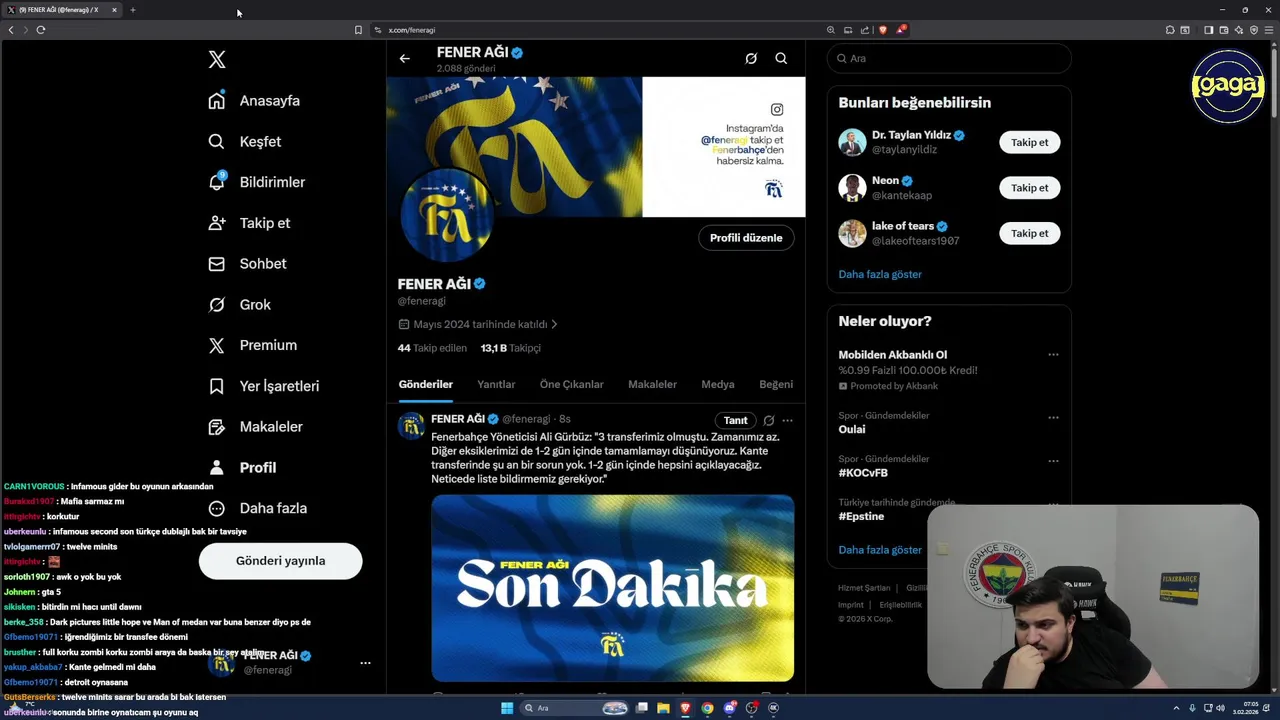
Task: Switch to the Yanıtlar tab
Action: coord(496,384)
